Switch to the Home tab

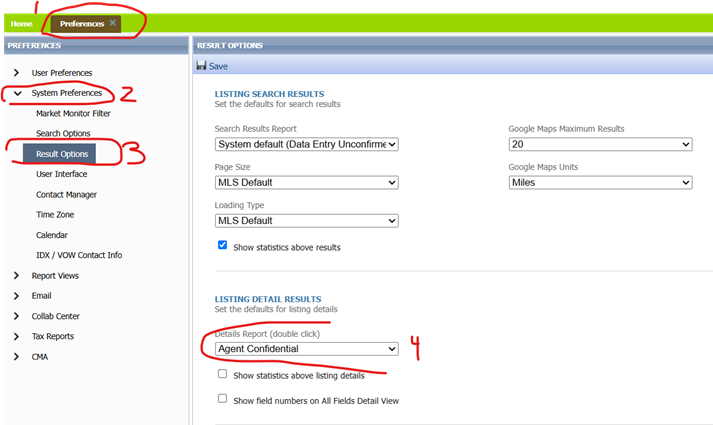22,23
